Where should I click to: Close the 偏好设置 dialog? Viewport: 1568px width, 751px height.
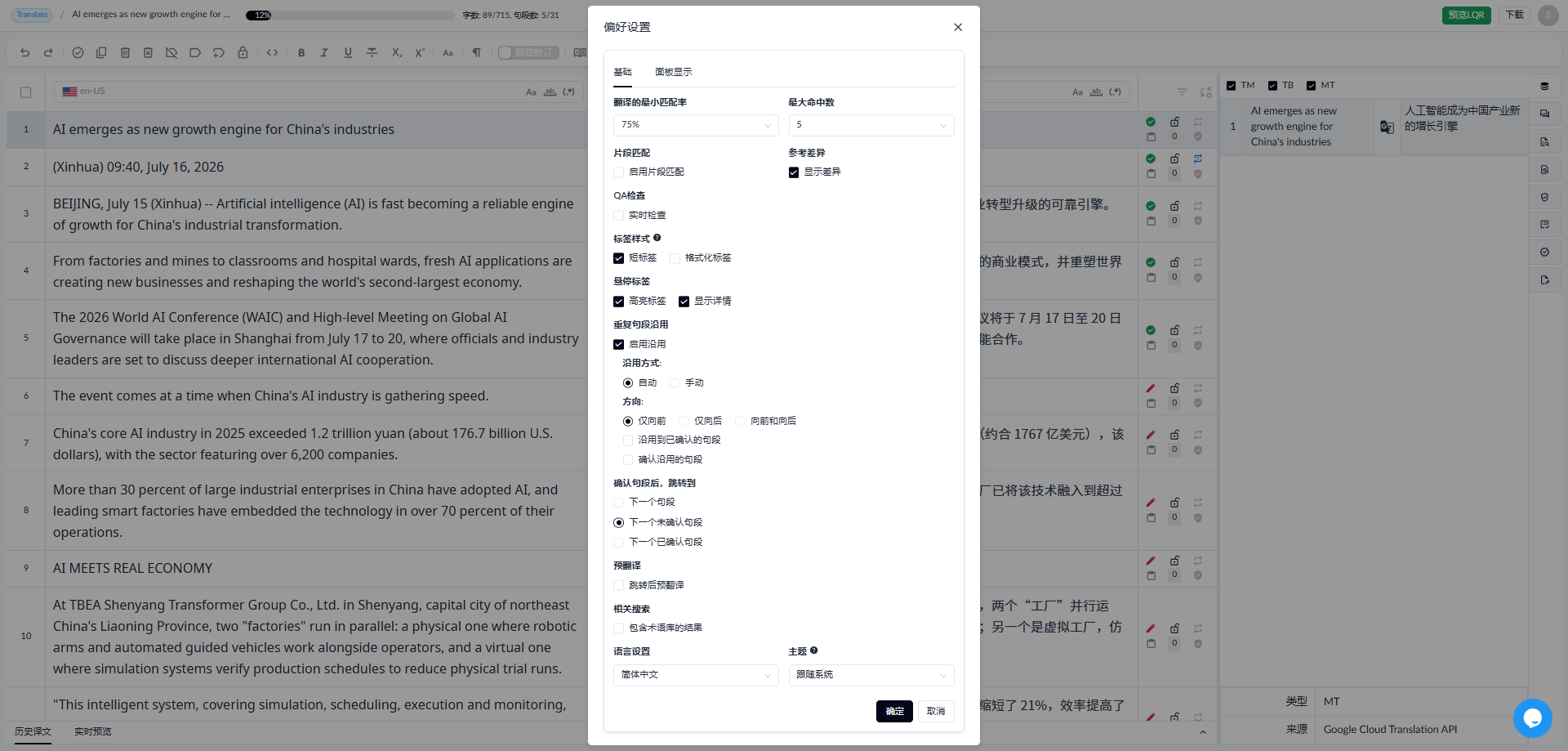958,27
